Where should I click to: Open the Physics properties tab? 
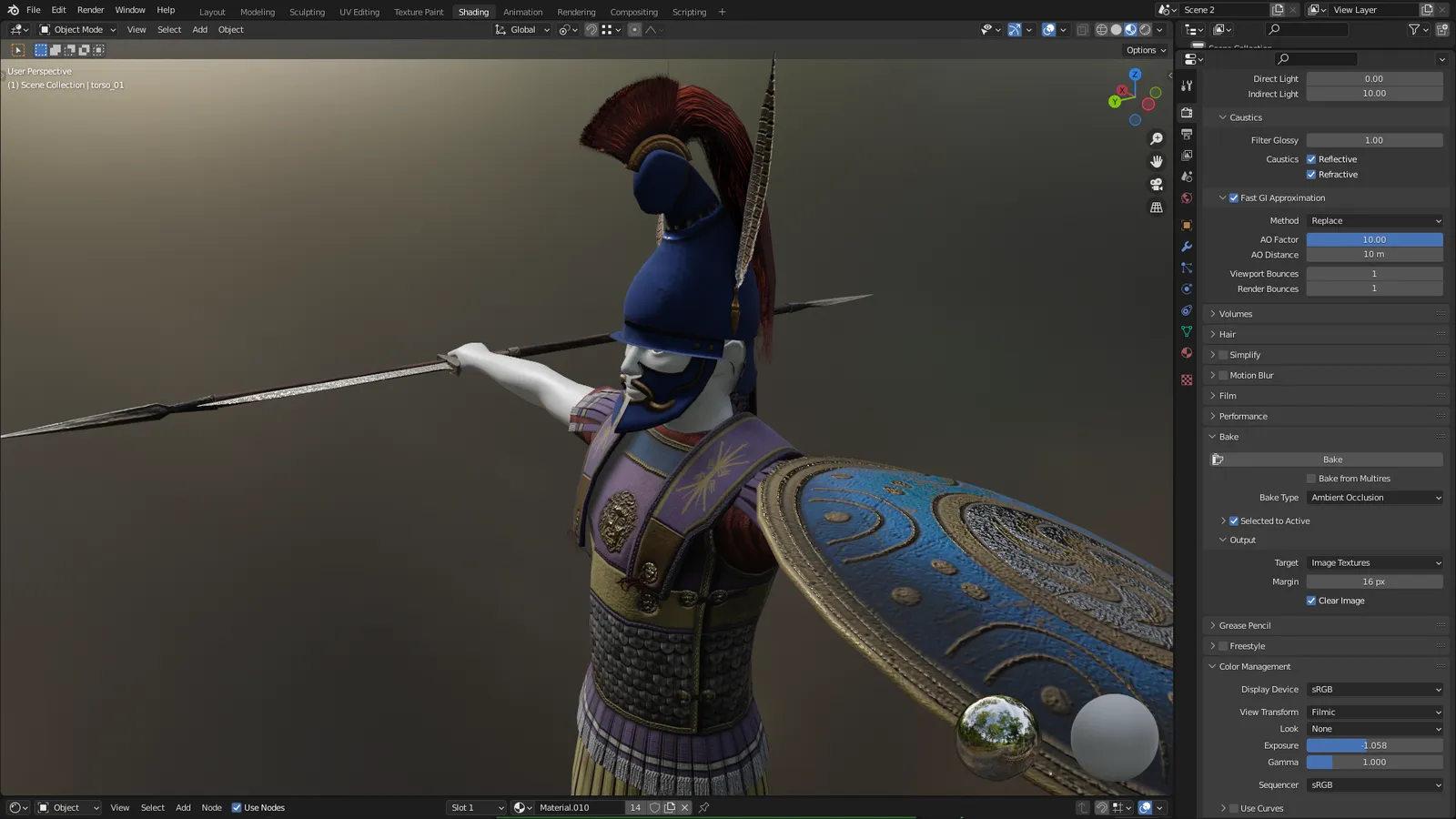(1187, 288)
